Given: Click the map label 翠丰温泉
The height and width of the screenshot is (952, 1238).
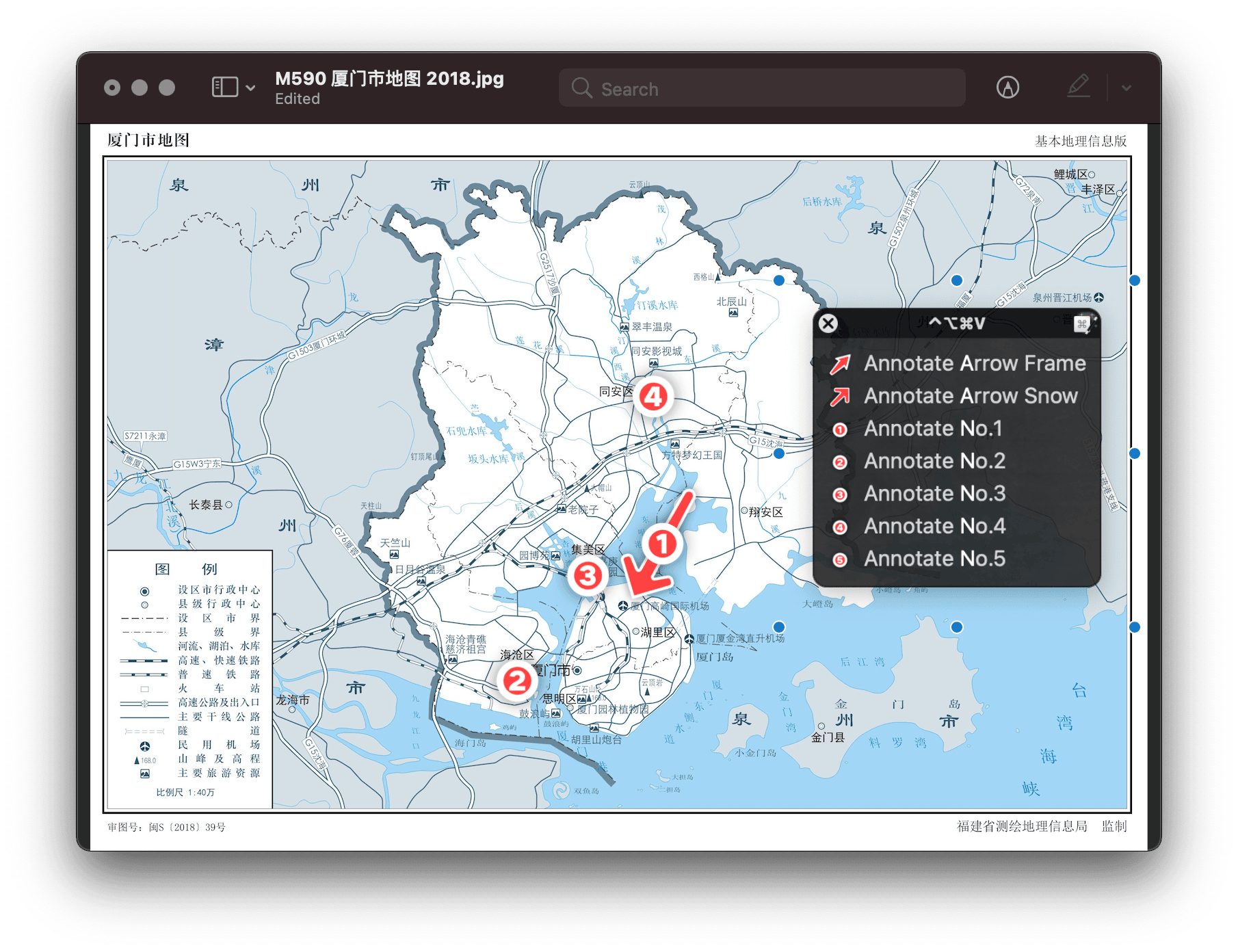Looking at the screenshot, I should [652, 327].
